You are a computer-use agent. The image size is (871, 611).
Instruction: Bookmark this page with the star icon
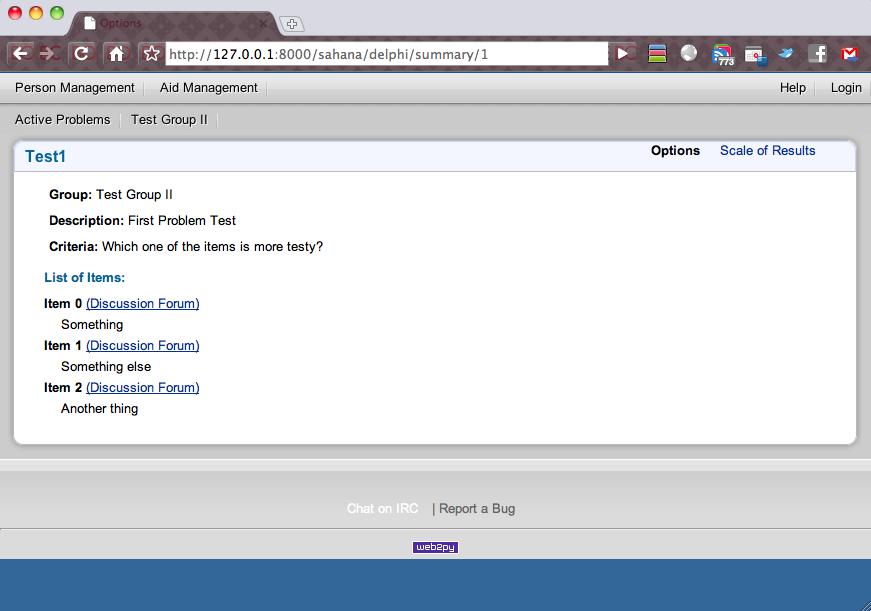(151, 54)
